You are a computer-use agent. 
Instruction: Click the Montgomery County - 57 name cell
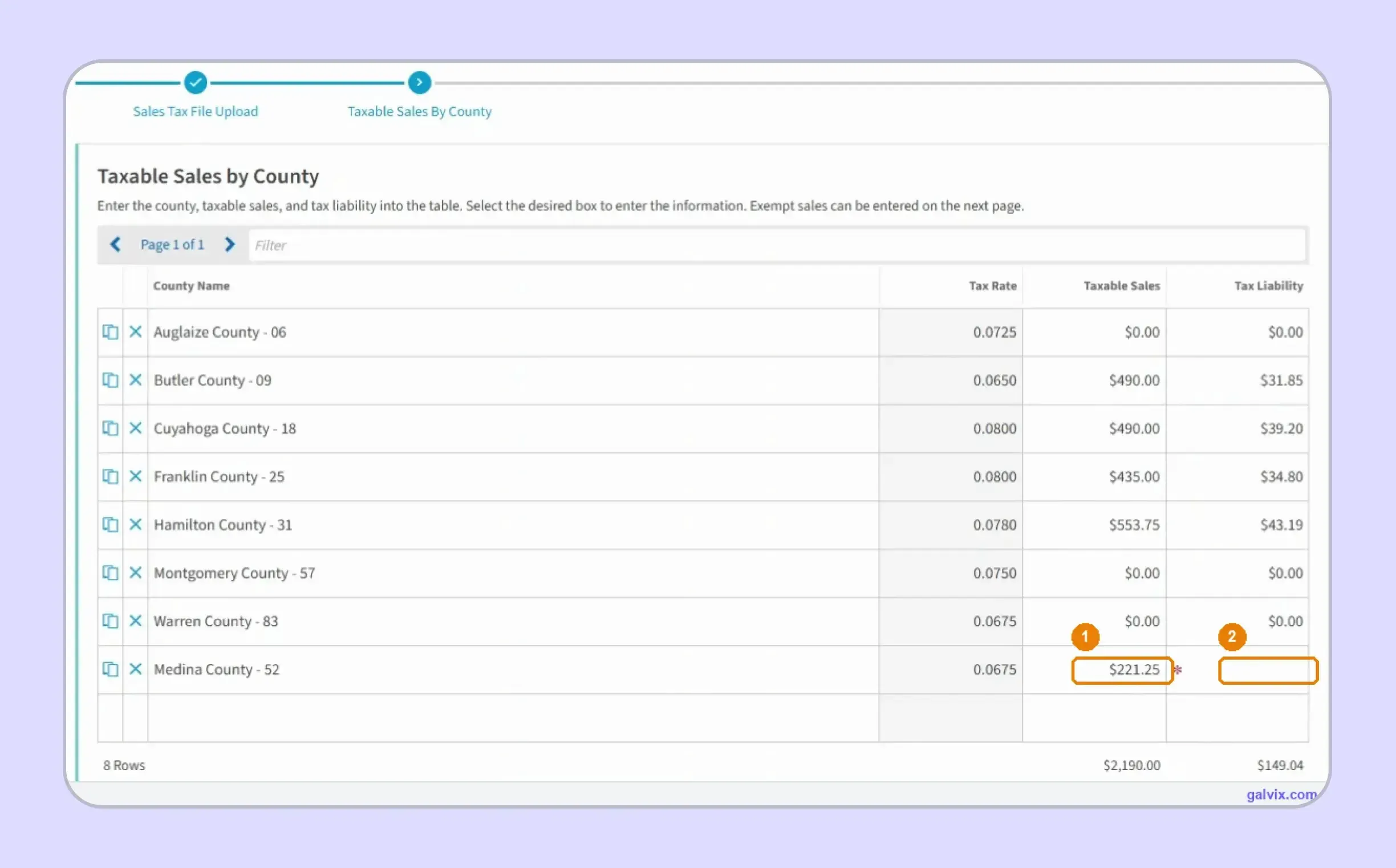coord(513,573)
